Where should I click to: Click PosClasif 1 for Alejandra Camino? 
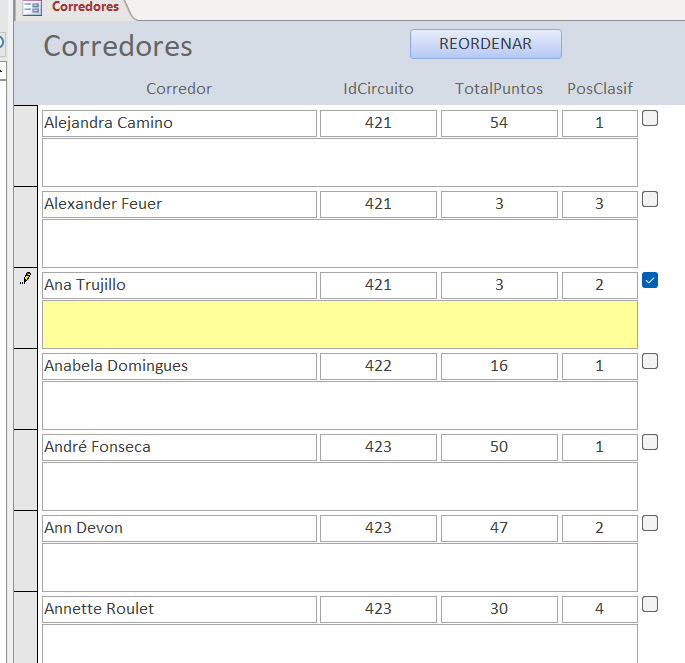tap(600, 123)
